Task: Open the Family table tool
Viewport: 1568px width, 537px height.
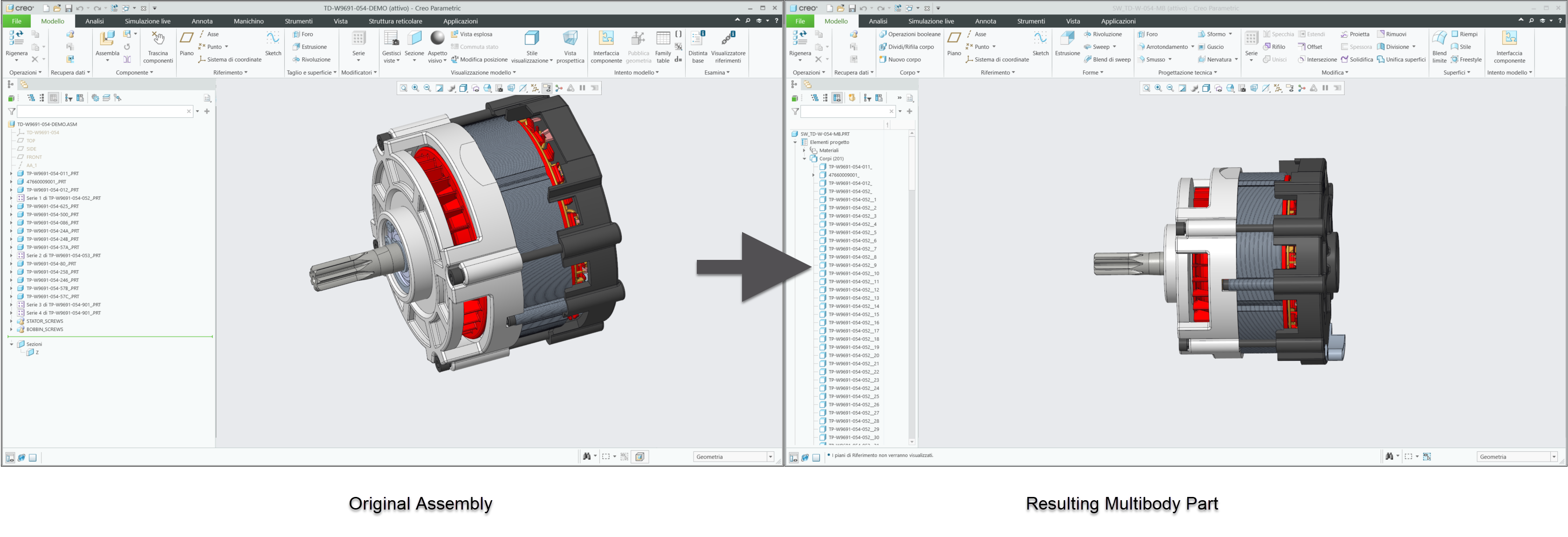Action: (663, 47)
